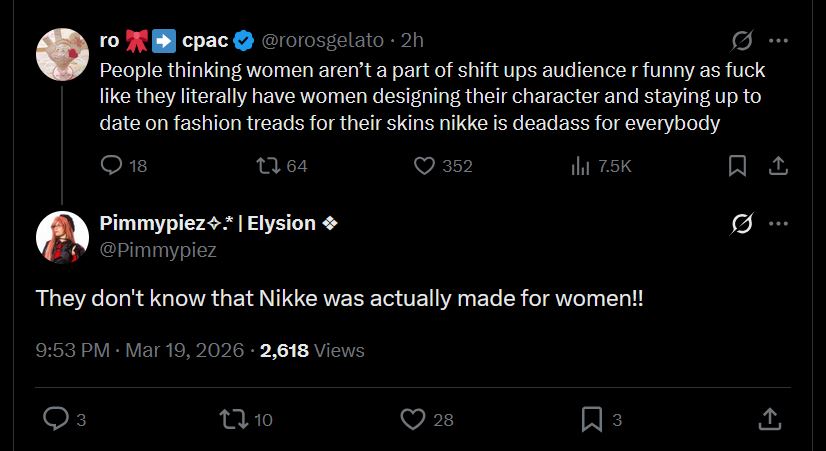Bookmark Pimmypiez's post with 3 bookmarks
The width and height of the screenshot is (826, 451).
coord(592,419)
